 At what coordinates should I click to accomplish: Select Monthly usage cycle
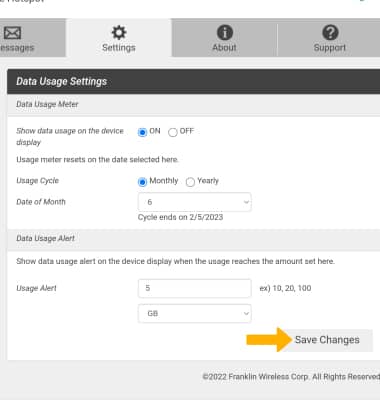[x=142, y=182]
